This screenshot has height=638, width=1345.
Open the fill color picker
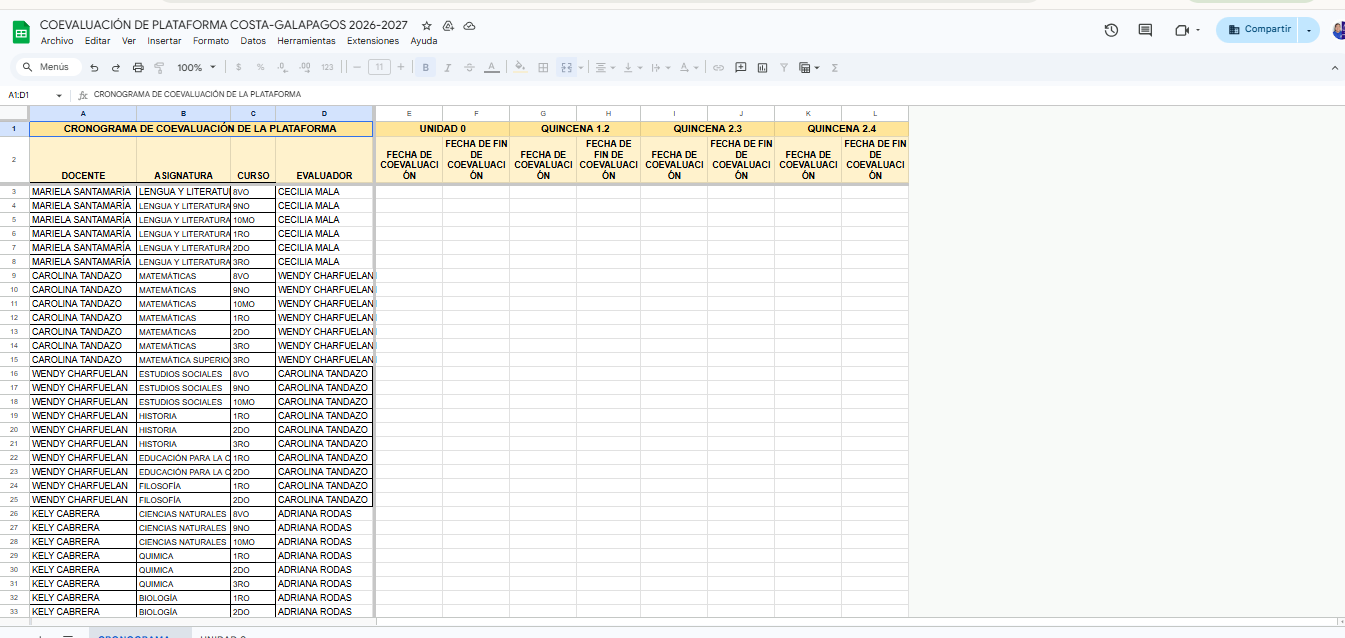click(519, 68)
